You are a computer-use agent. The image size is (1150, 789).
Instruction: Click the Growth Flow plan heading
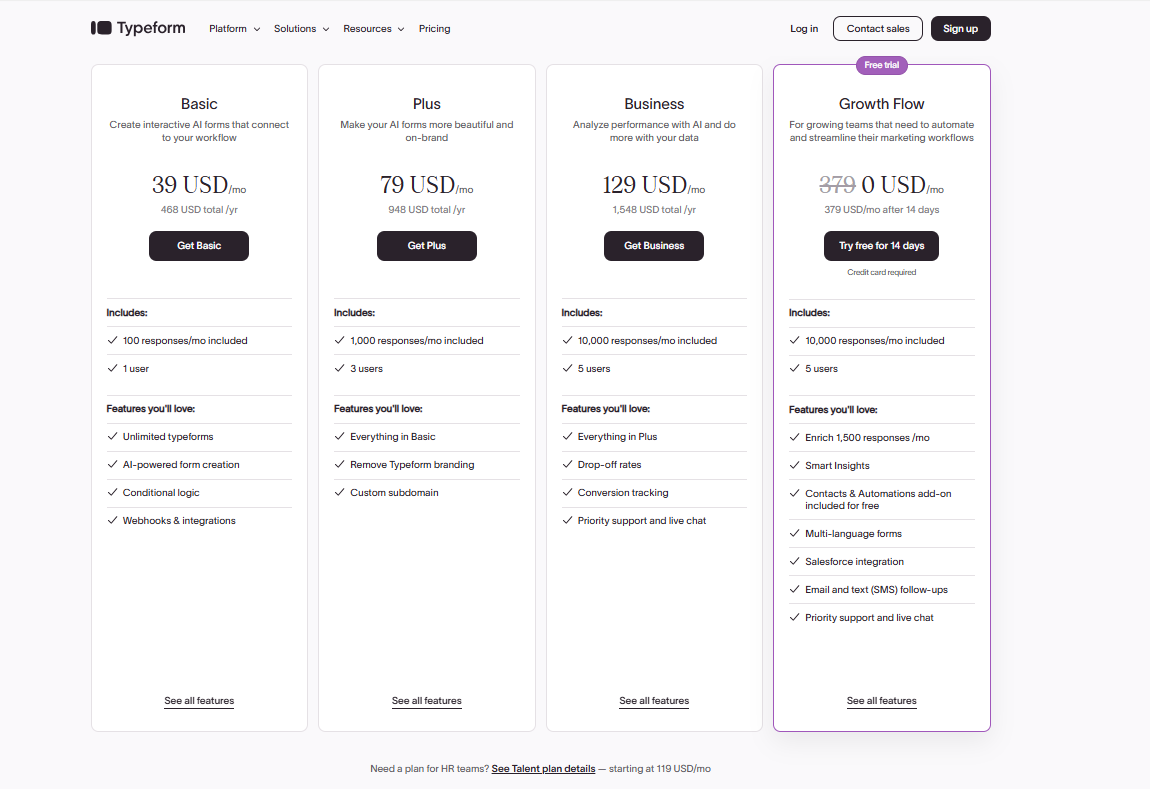[x=882, y=104]
